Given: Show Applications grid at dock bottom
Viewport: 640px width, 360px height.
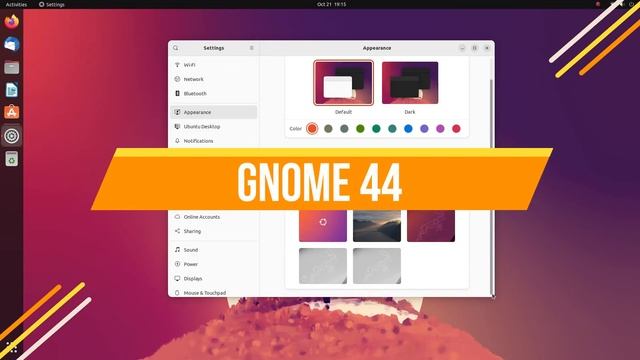Looking at the screenshot, I should pos(11,348).
